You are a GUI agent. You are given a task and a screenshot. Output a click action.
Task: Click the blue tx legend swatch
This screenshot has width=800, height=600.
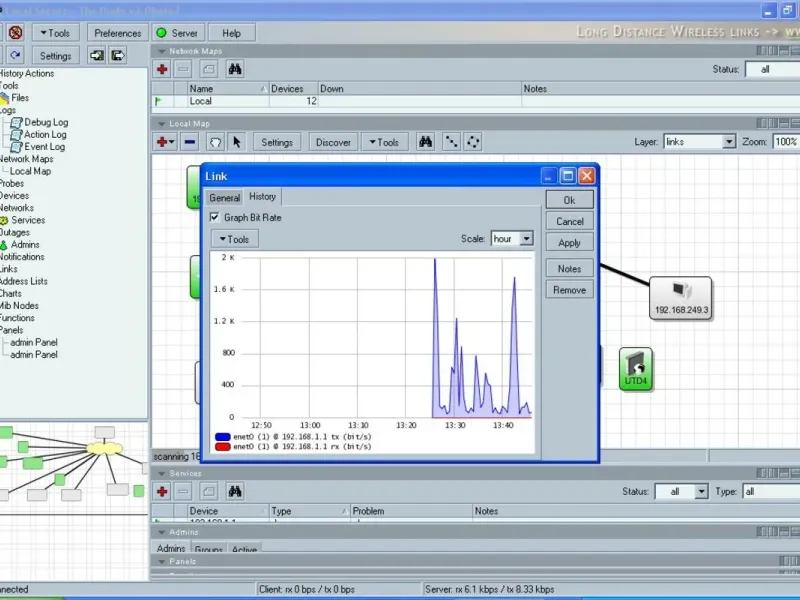(223, 437)
